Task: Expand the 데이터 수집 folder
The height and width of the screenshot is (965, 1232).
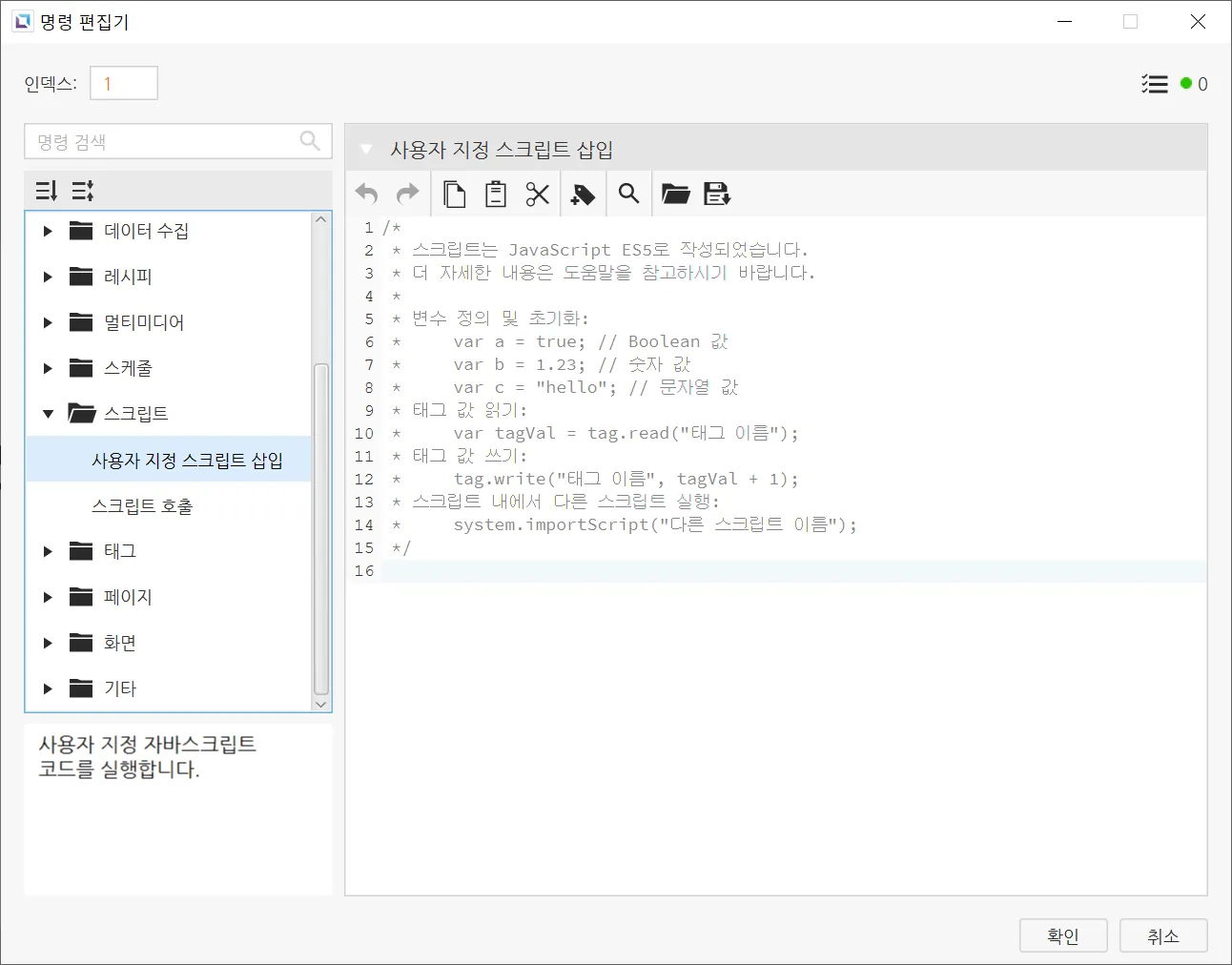Action: pyautogui.click(x=48, y=231)
